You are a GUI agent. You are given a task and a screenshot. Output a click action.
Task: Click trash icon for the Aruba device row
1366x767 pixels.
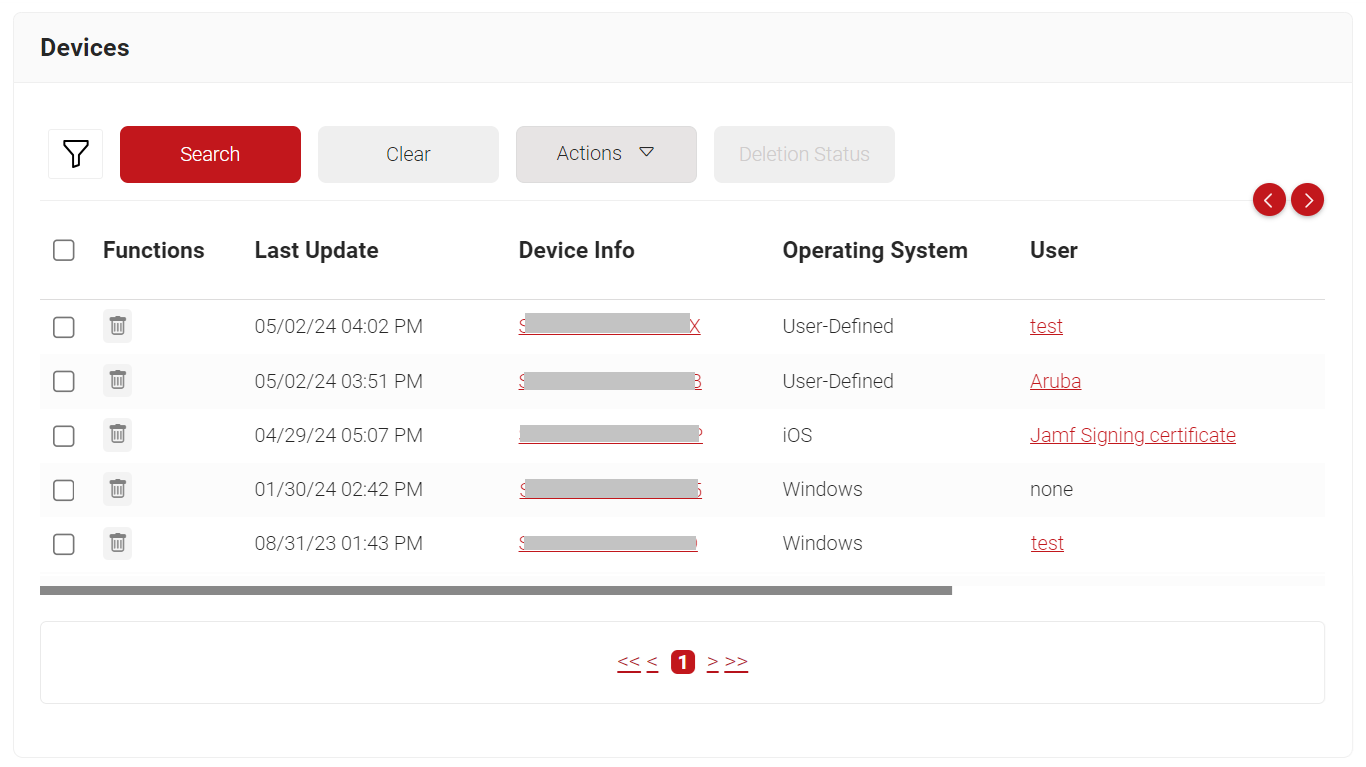[117, 380]
